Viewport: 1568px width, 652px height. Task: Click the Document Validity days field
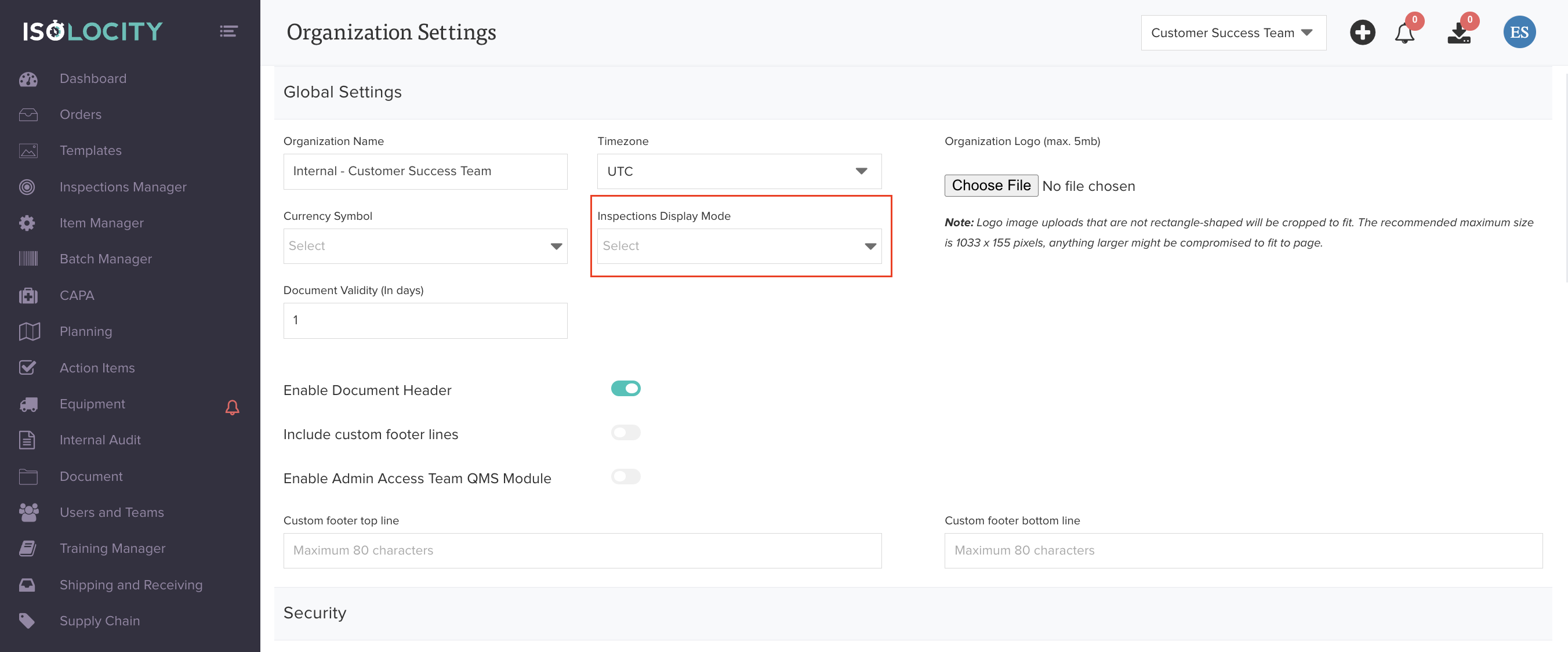point(425,320)
